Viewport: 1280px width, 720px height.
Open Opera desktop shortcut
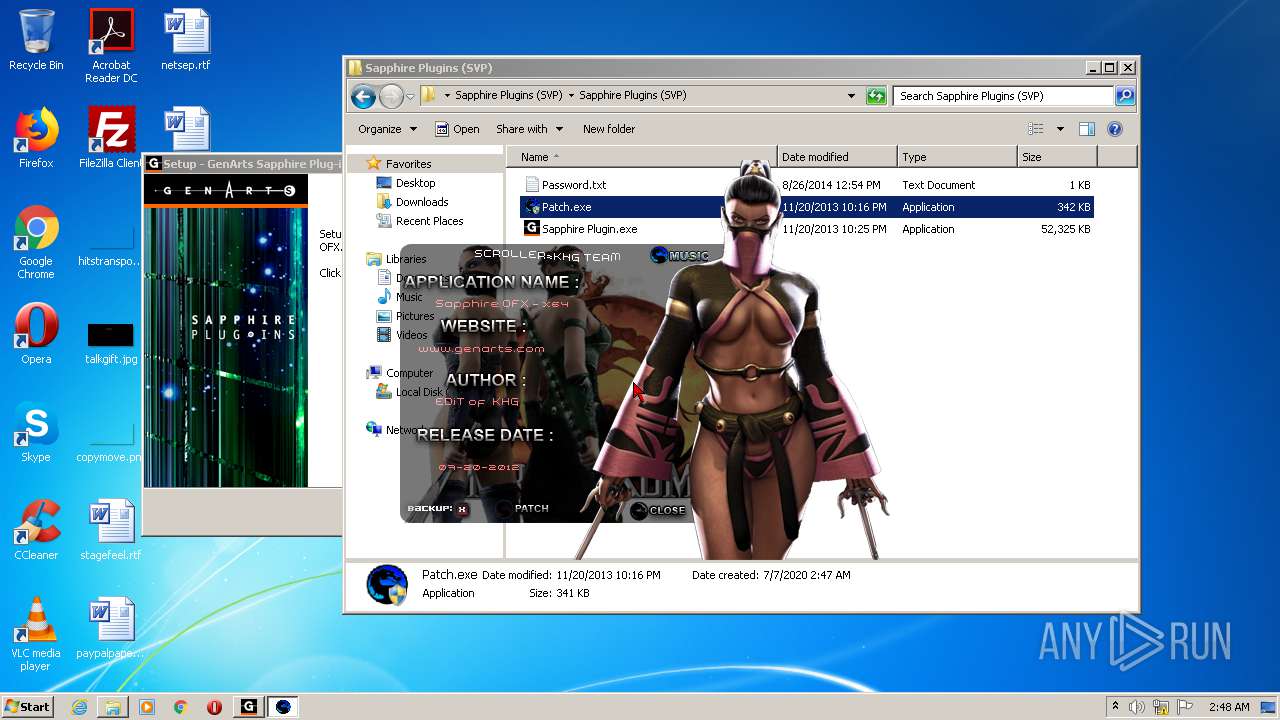pos(36,334)
